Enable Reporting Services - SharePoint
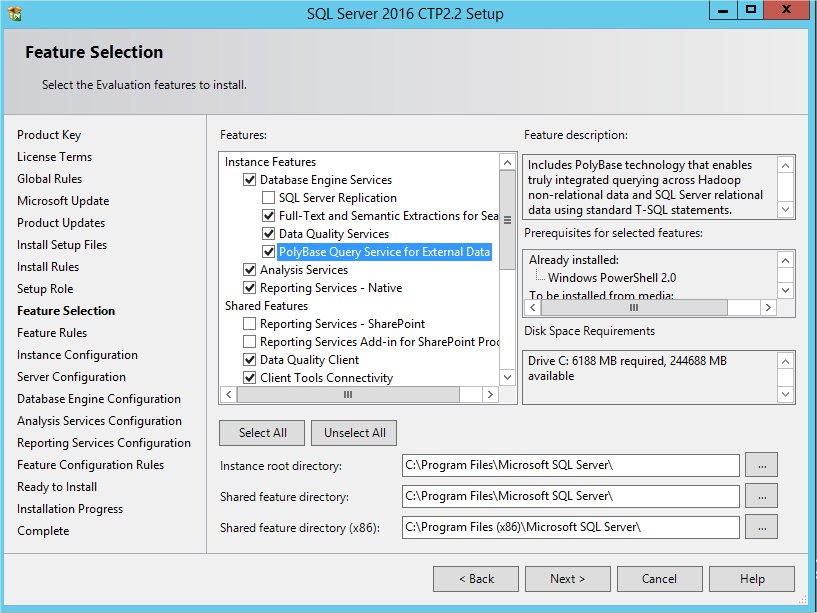 [x=250, y=323]
